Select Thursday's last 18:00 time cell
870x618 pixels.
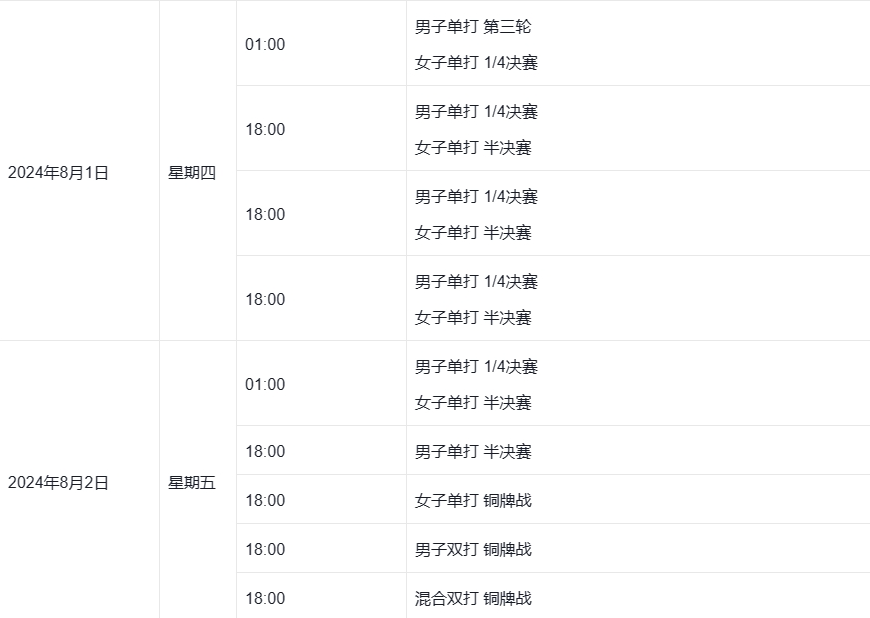(x=265, y=299)
